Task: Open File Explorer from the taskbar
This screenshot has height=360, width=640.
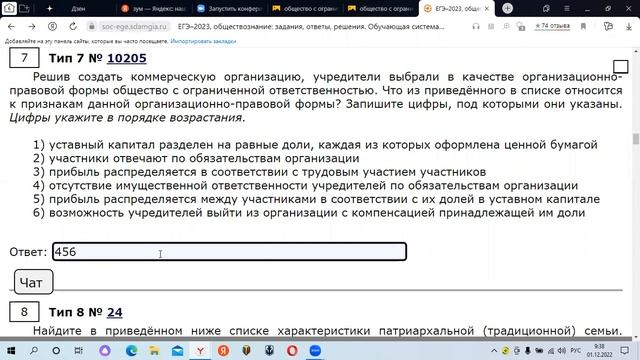Action: (154, 351)
